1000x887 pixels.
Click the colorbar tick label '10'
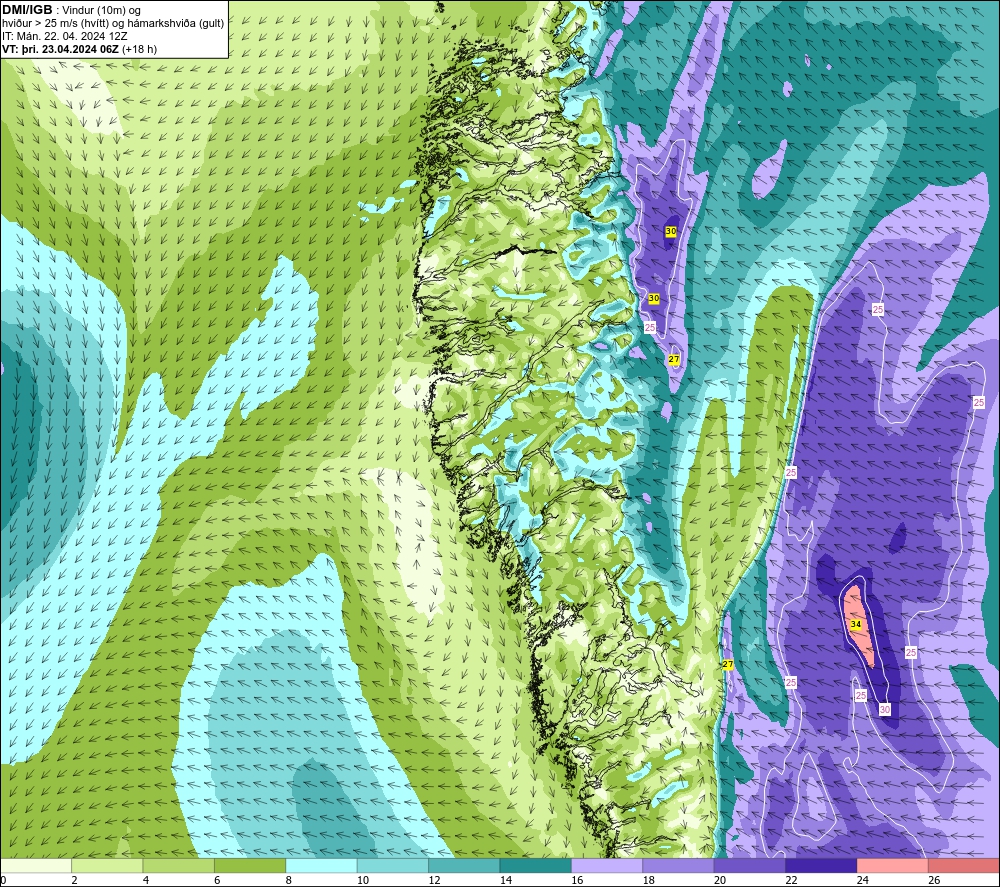coord(363,880)
